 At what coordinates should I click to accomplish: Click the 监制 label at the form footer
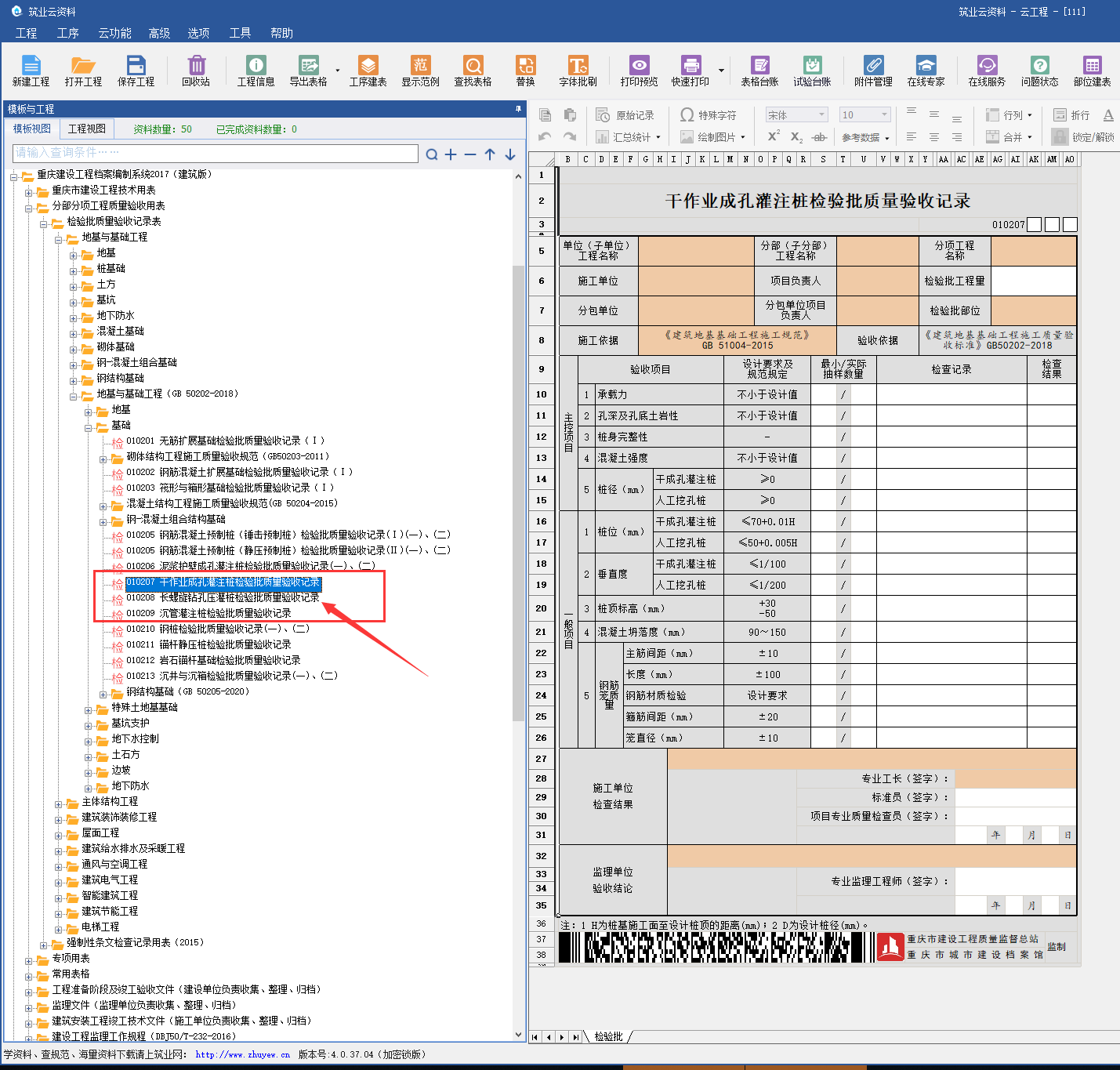pos(1057,947)
